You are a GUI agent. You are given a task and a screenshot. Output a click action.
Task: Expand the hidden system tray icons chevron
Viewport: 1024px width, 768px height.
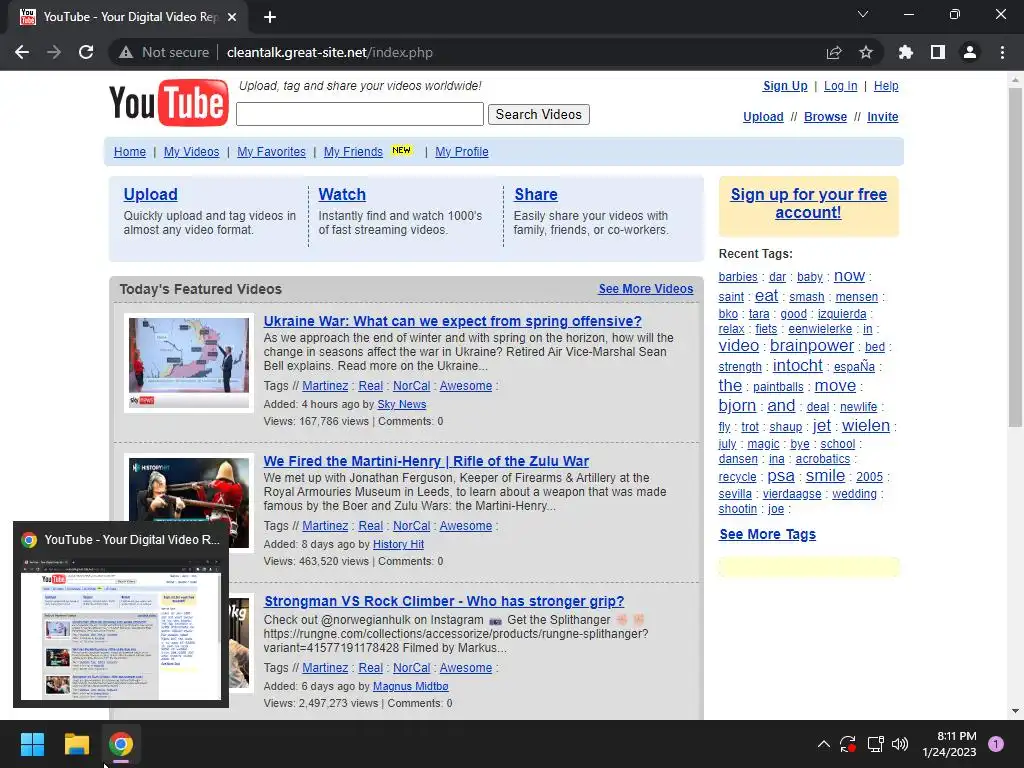pyautogui.click(x=824, y=744)
